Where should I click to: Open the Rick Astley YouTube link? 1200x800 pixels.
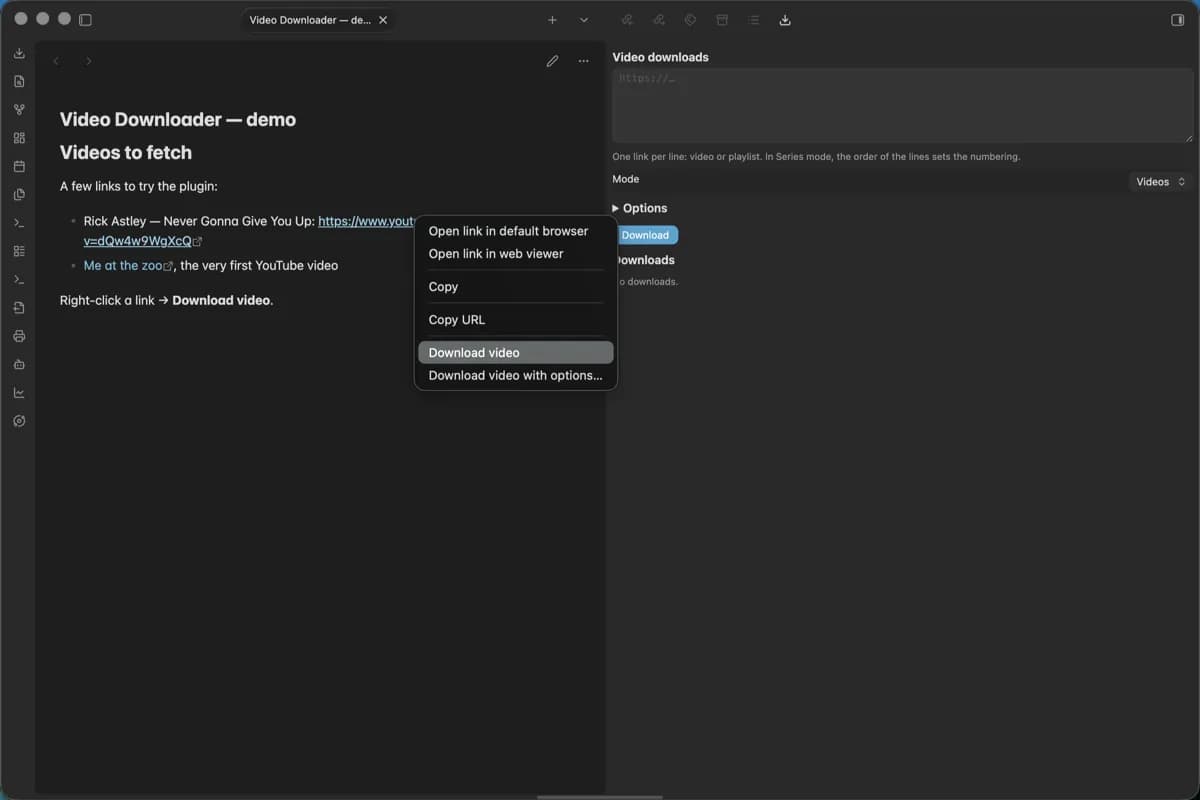366,221
